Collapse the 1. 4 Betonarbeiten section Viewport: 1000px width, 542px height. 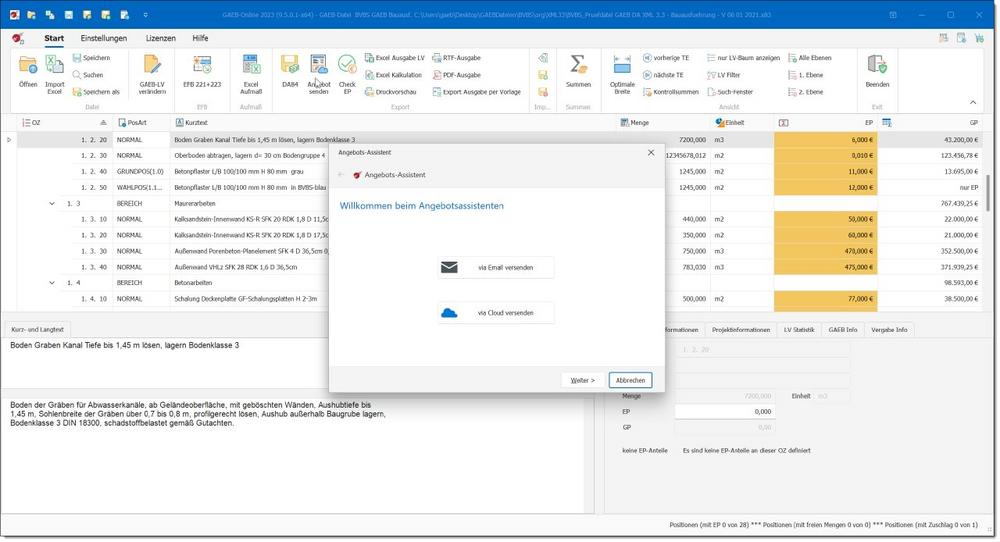click(52, 282)
